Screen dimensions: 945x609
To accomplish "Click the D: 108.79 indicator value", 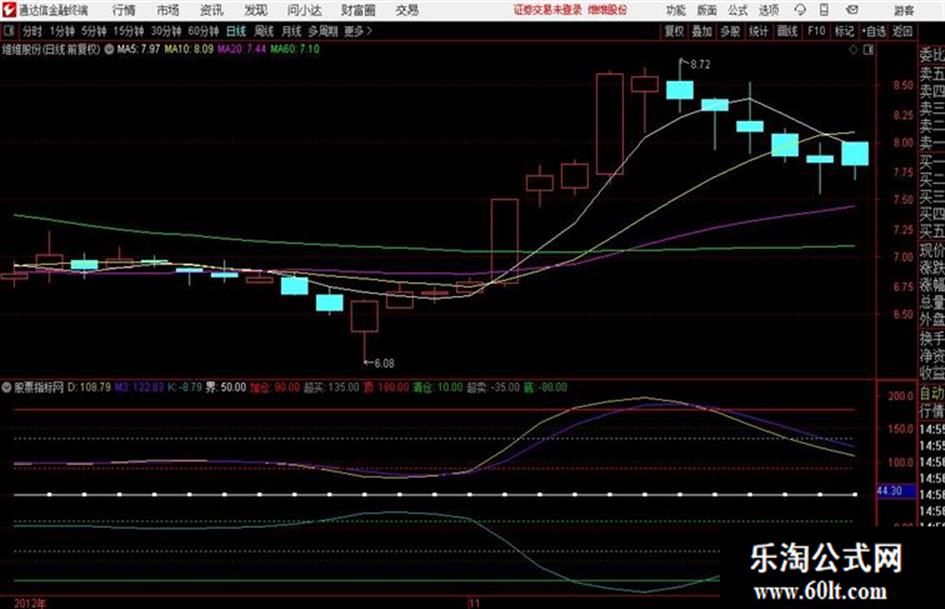I will [x=89, y=387].
